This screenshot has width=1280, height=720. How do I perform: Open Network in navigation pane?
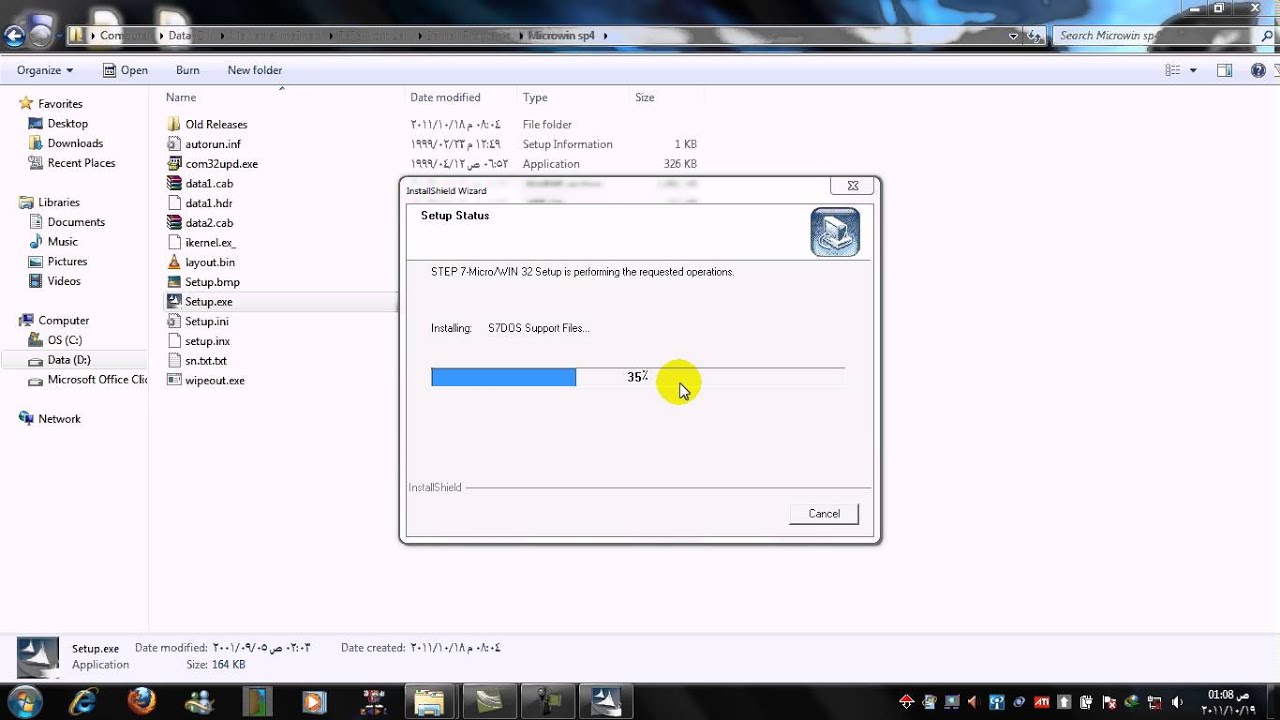click(x=59, y=419)
